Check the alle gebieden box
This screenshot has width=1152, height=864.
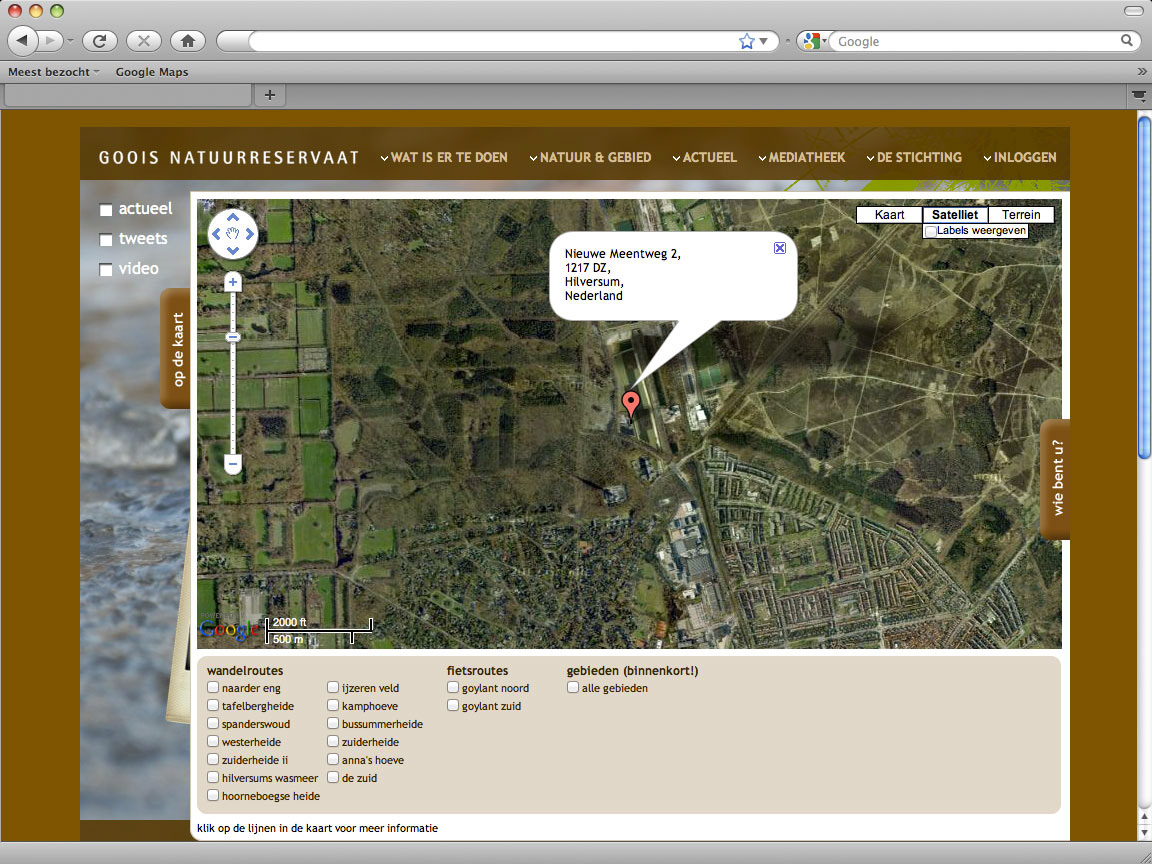pyautogui.click(x=573, y=688)
